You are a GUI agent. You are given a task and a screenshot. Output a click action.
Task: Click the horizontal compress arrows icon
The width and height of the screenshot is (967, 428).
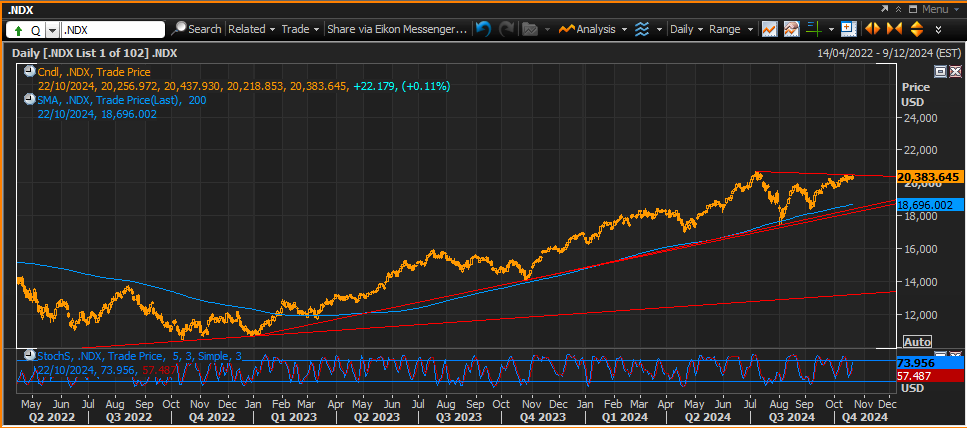coord(894,29)
